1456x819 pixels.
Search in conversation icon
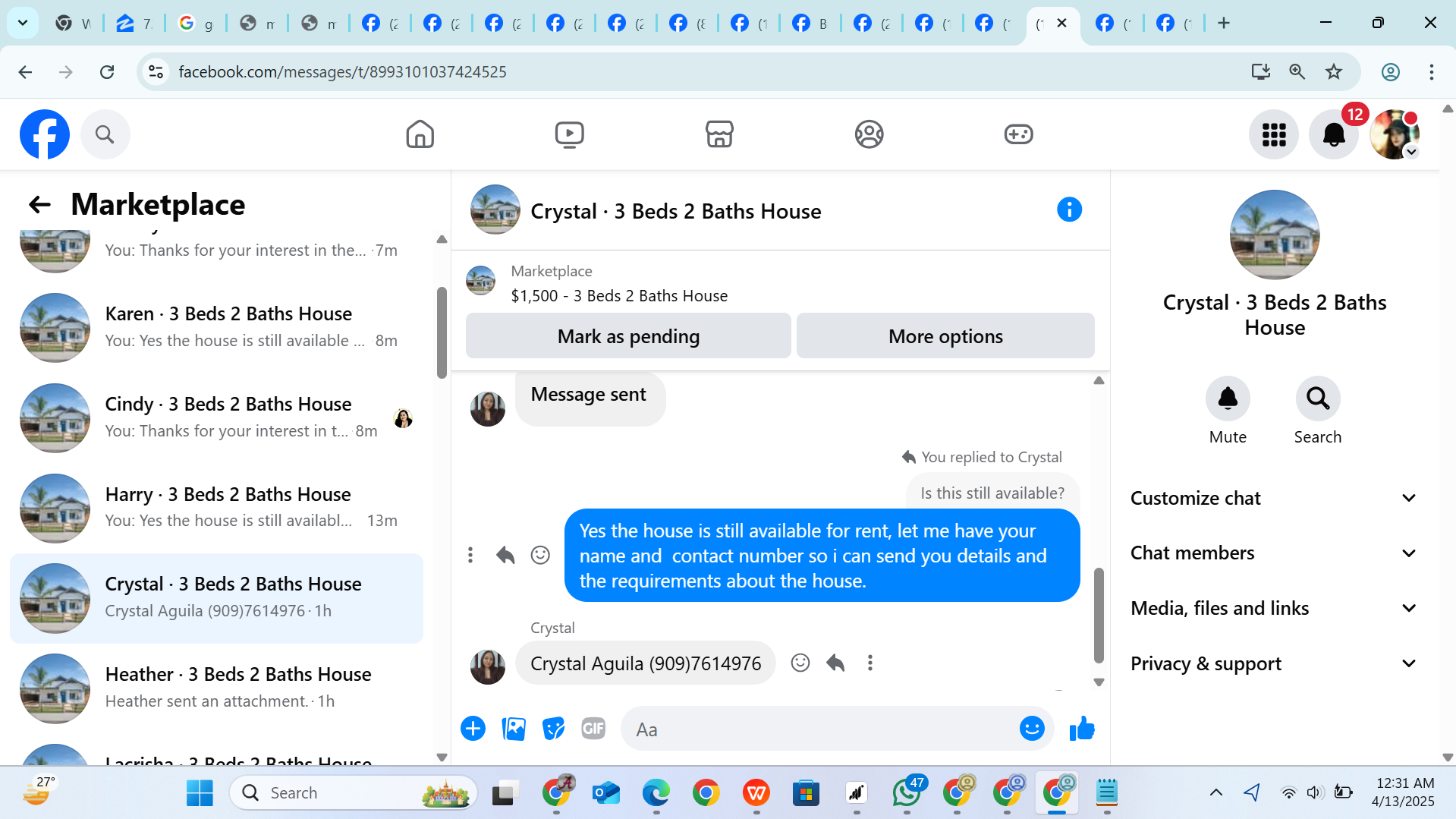(1318, 398)
